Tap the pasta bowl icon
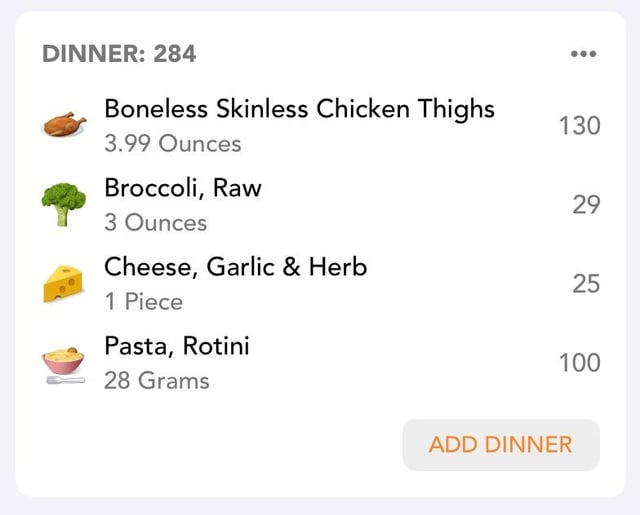The image size is (640, 515). (64, 366)
